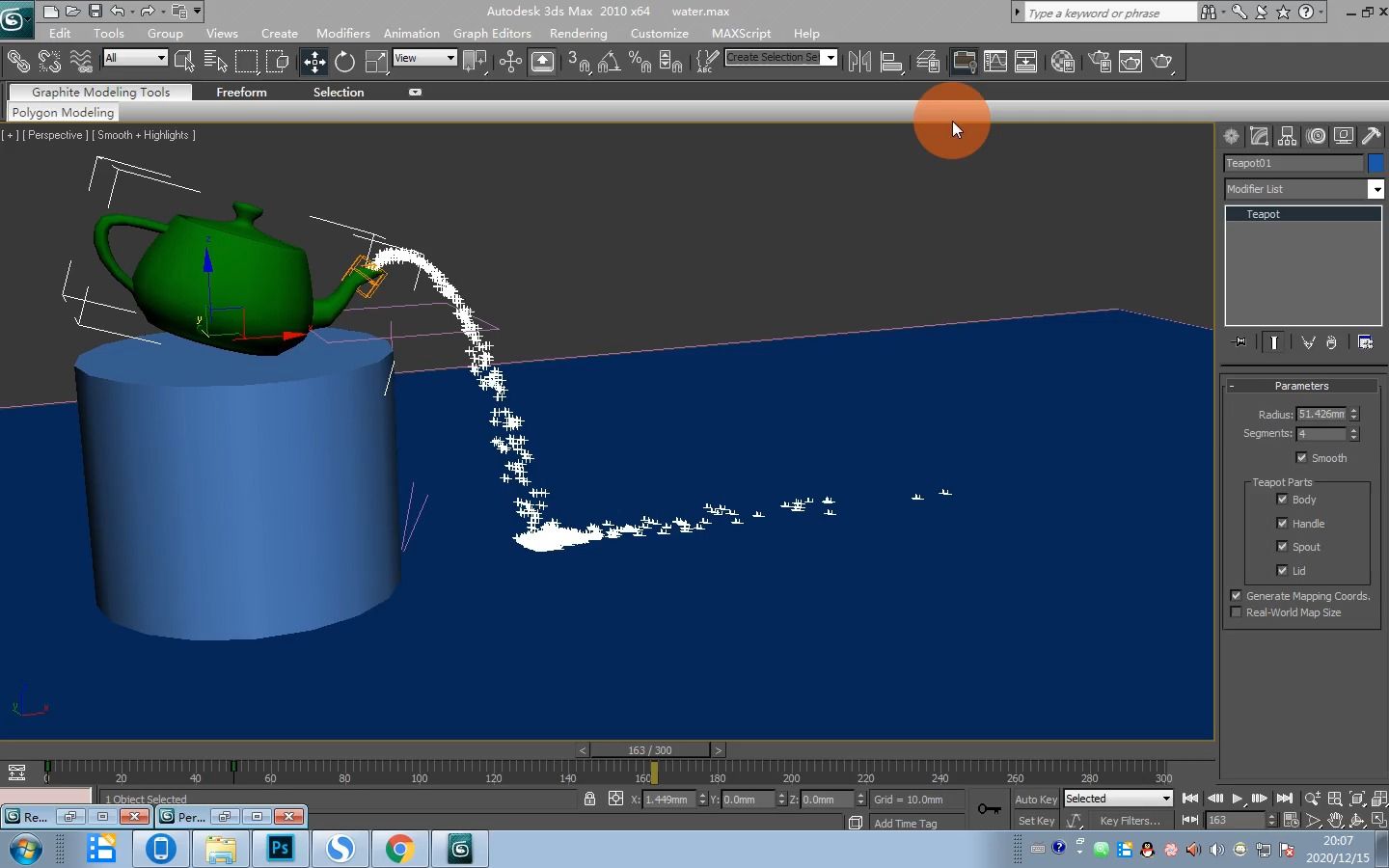
Task: Collapse the Parameters rollout
Action: 1232,386
